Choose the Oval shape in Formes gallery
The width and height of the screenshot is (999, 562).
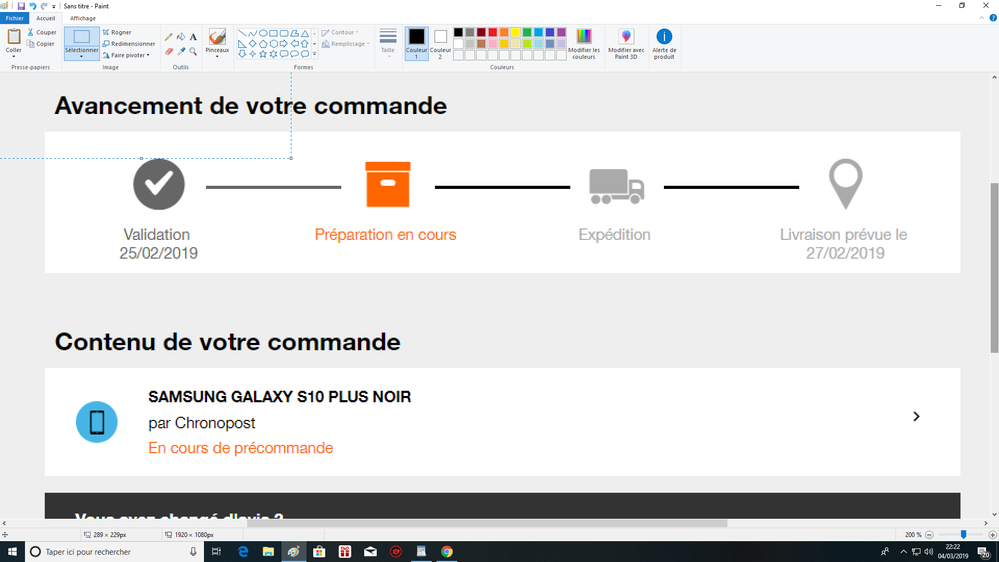pyautogui.click(x=262, y=33)
